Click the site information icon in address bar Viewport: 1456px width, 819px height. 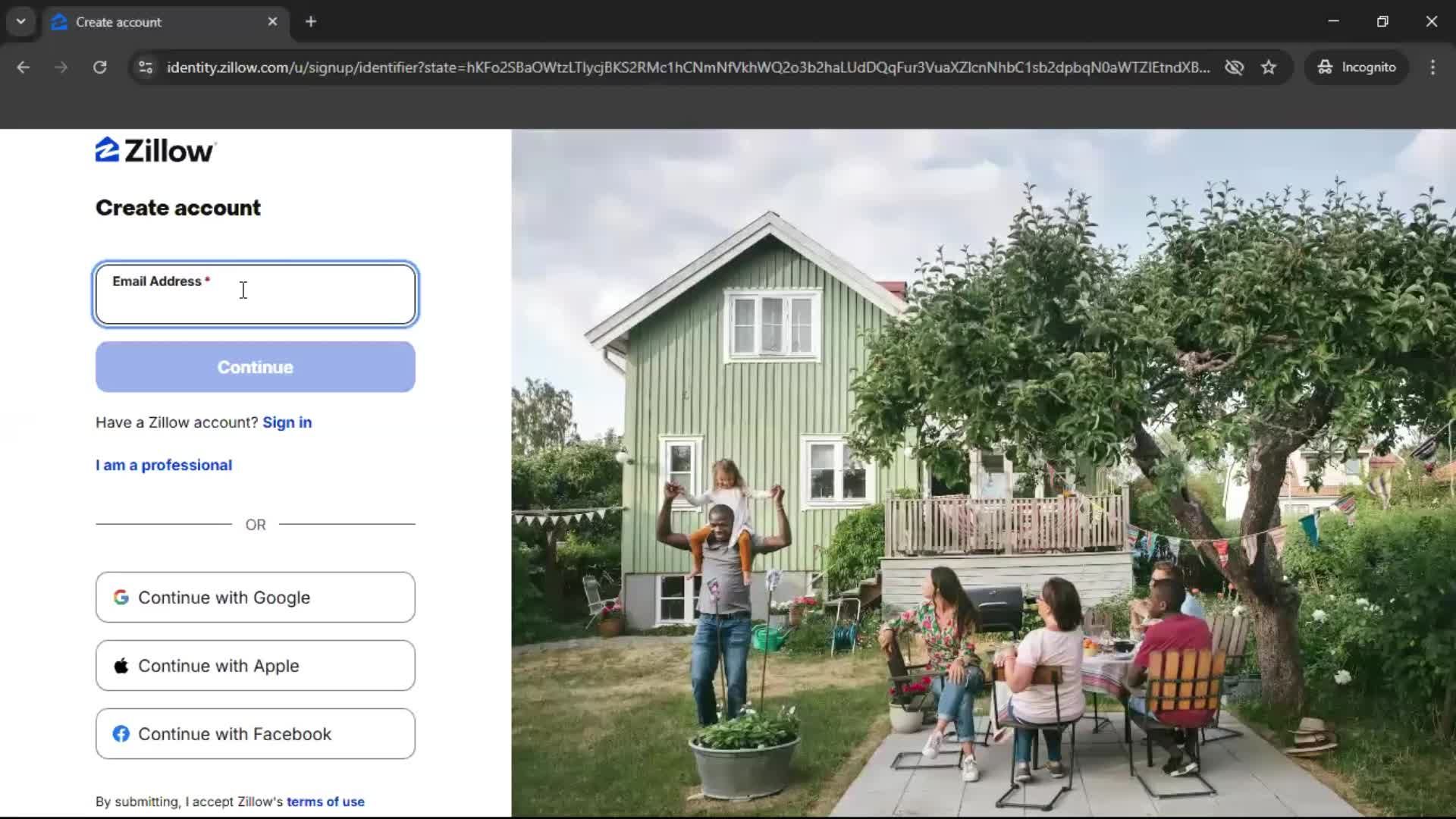coord(145,67)
